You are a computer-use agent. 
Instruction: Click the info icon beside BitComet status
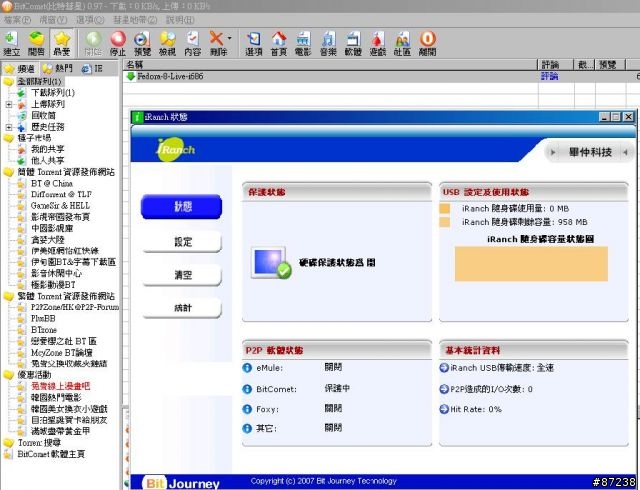tap(247, 389)
